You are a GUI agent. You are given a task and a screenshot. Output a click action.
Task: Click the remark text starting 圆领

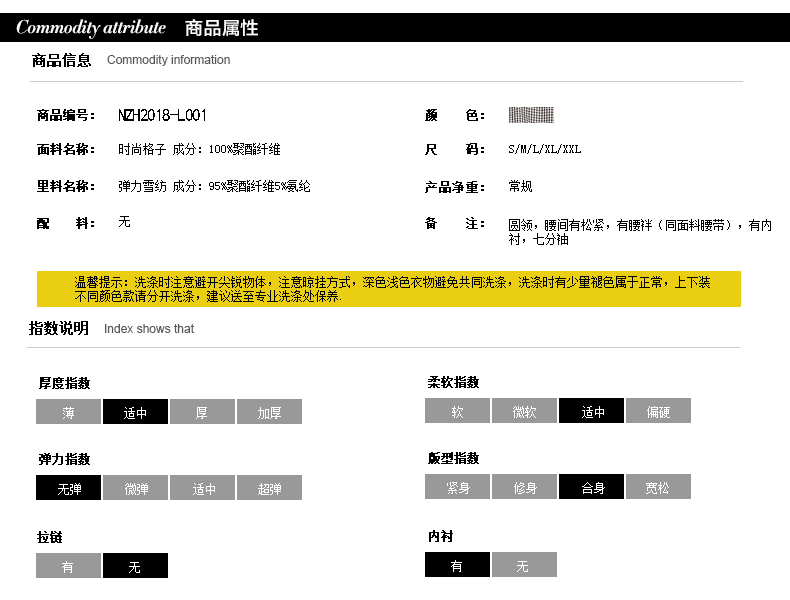(x=640, y=232)
